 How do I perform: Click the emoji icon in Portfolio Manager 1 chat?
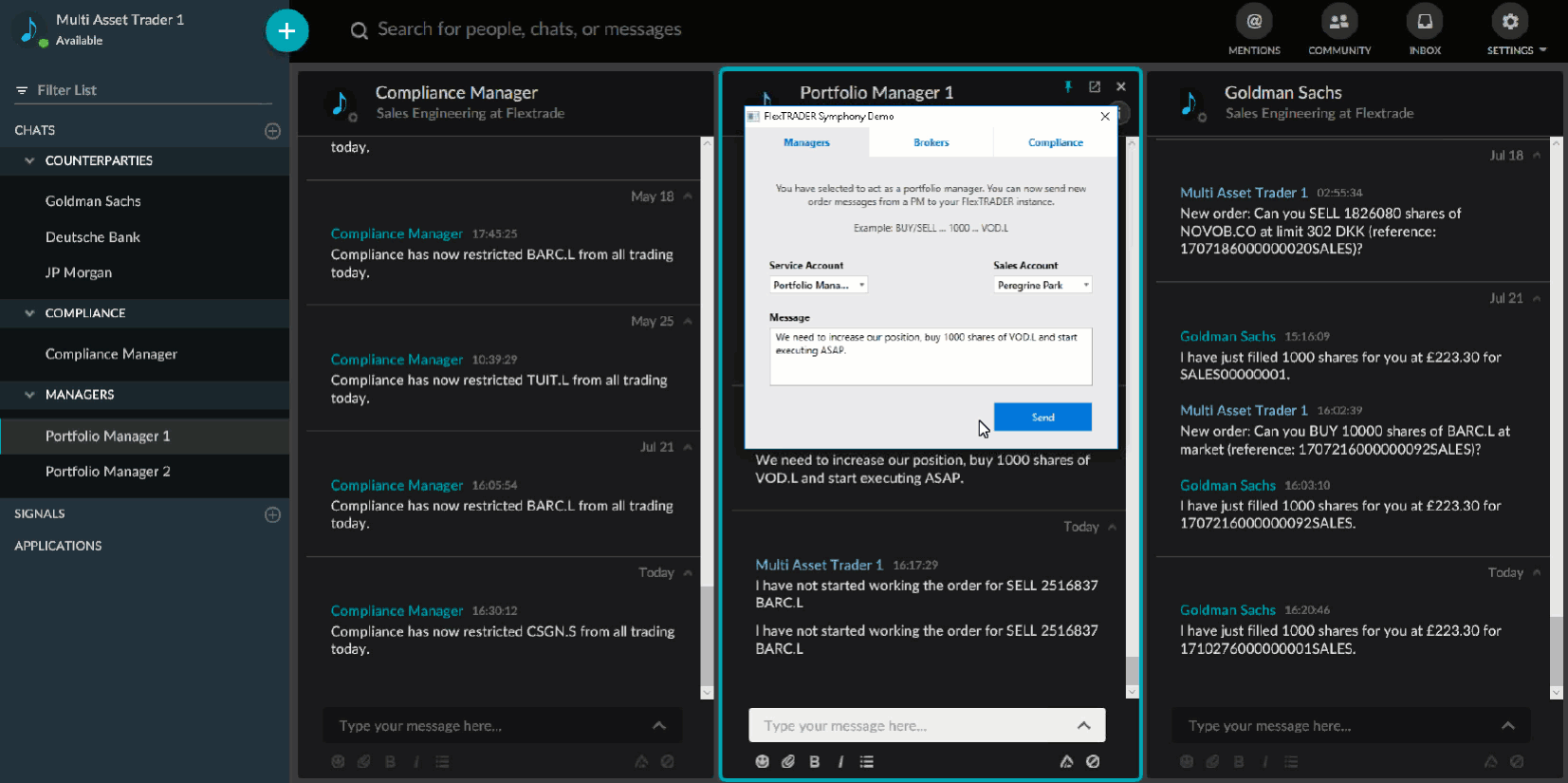click(x=762, y=761)
